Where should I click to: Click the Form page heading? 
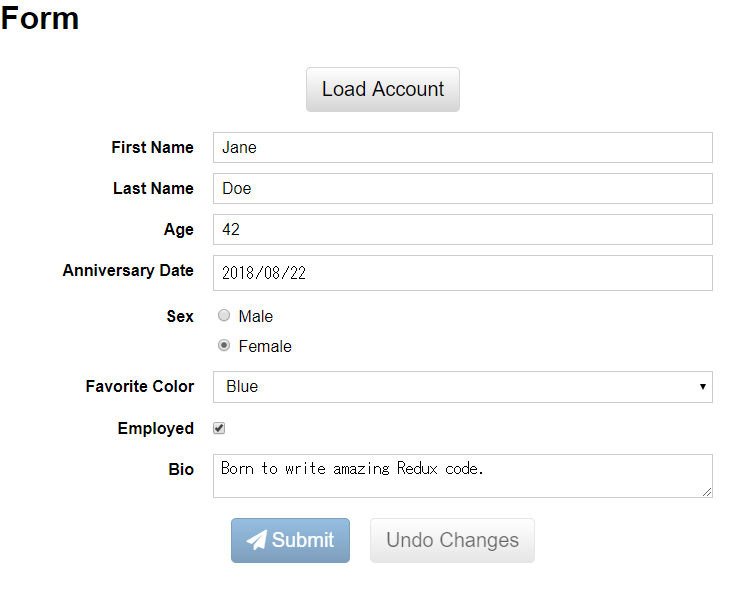click(x=40, y=18)
